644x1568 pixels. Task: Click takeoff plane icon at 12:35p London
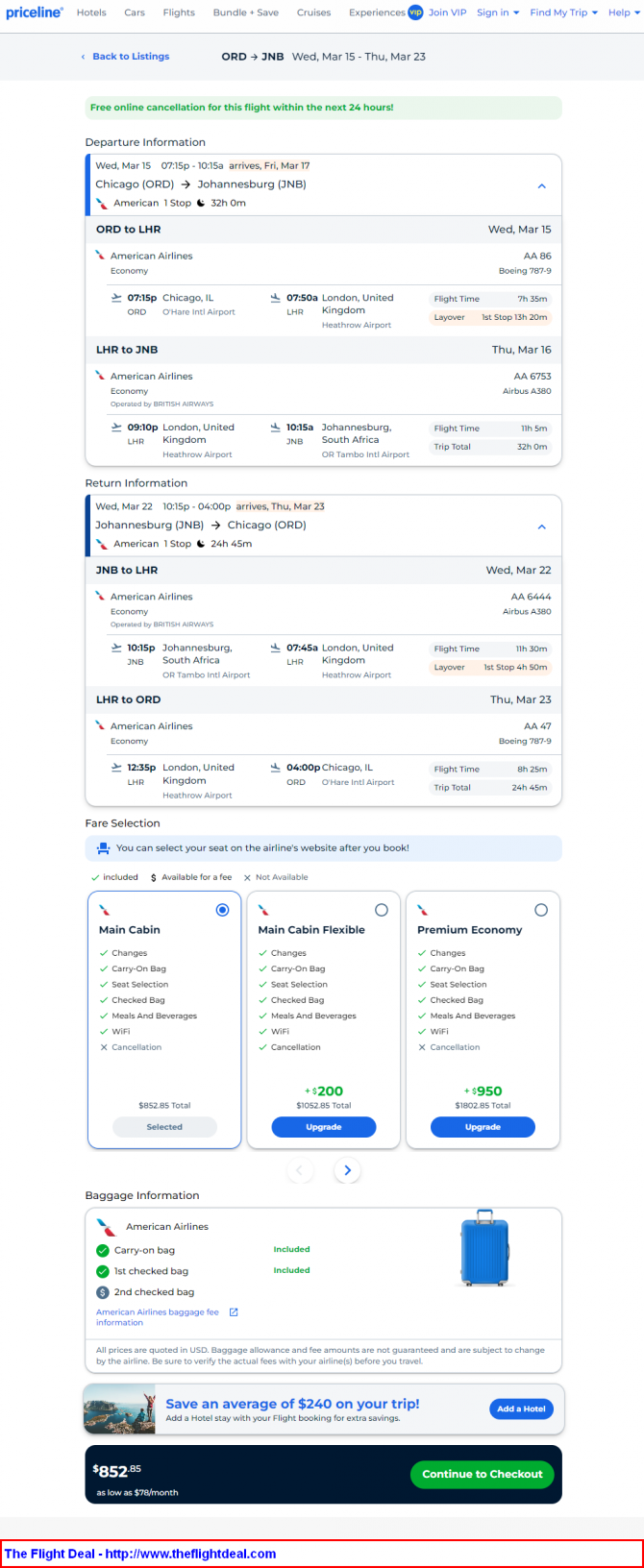(x=117, y=768)
